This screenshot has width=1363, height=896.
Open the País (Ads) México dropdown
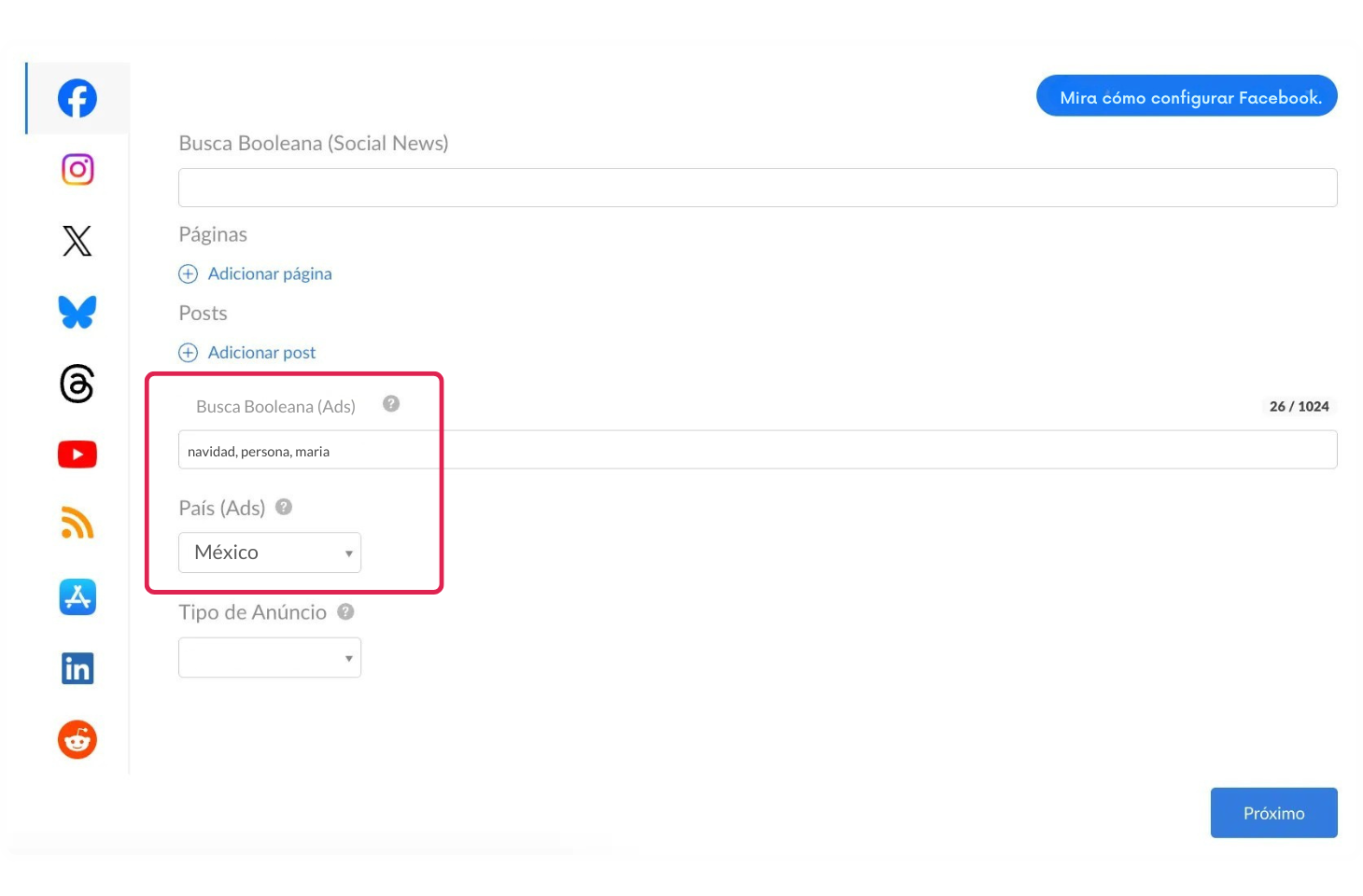pos(269,553)
